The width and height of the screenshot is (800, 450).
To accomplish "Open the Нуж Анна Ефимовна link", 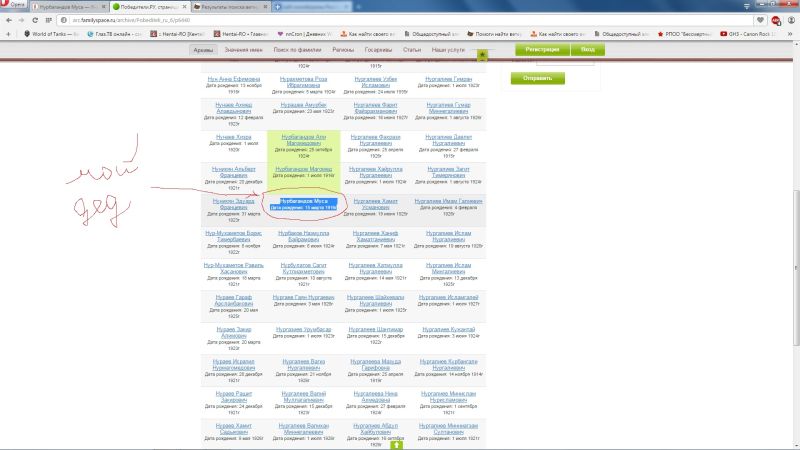I will tap(234, 79).
